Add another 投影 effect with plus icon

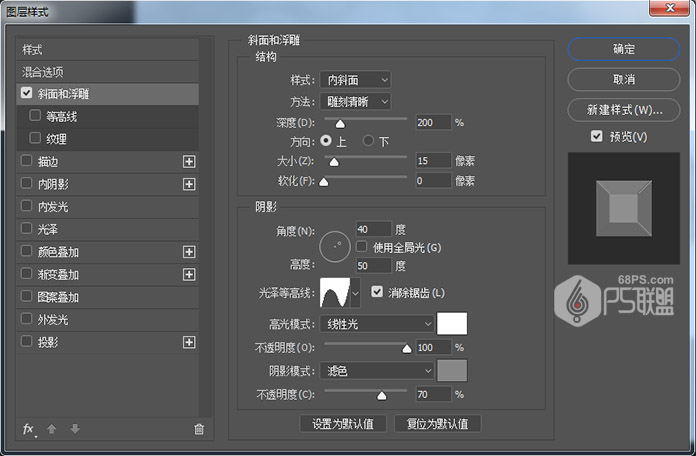coord(189,342)
